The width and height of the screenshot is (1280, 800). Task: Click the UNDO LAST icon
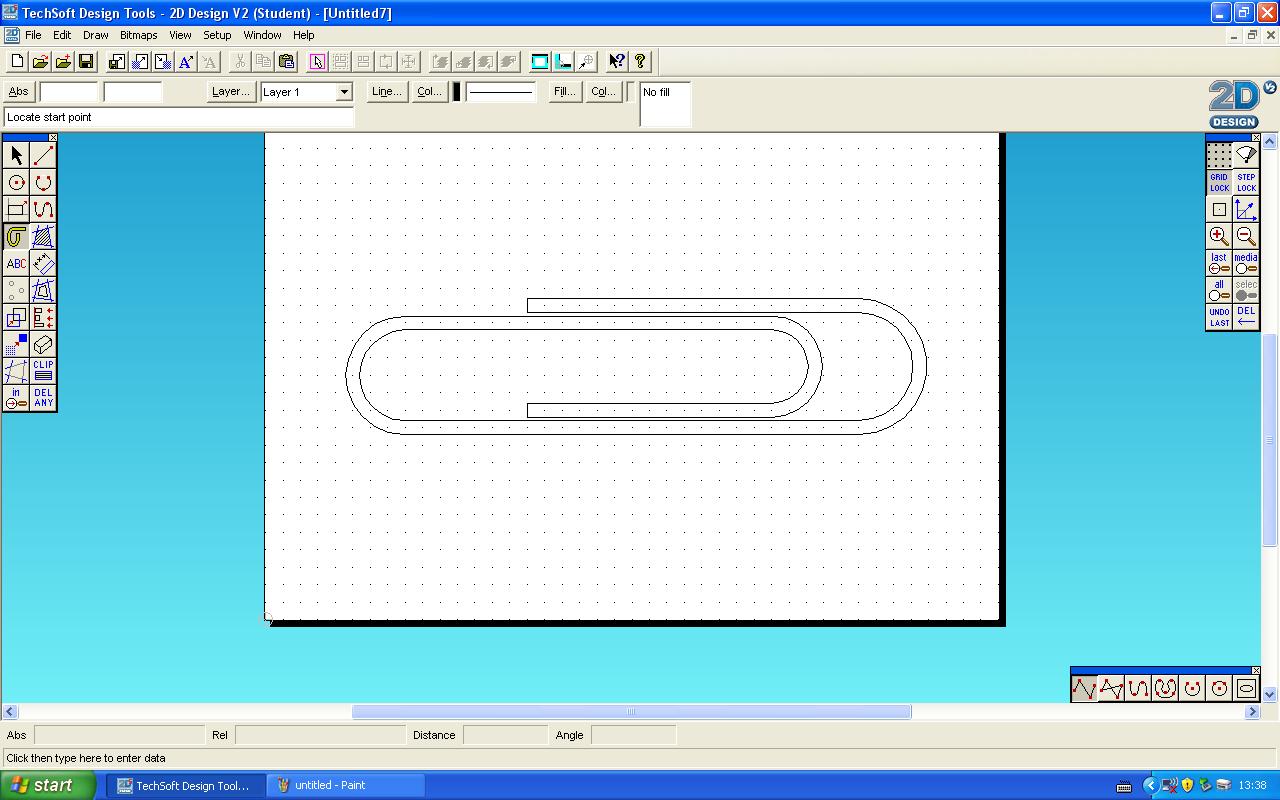point(1218,317)
